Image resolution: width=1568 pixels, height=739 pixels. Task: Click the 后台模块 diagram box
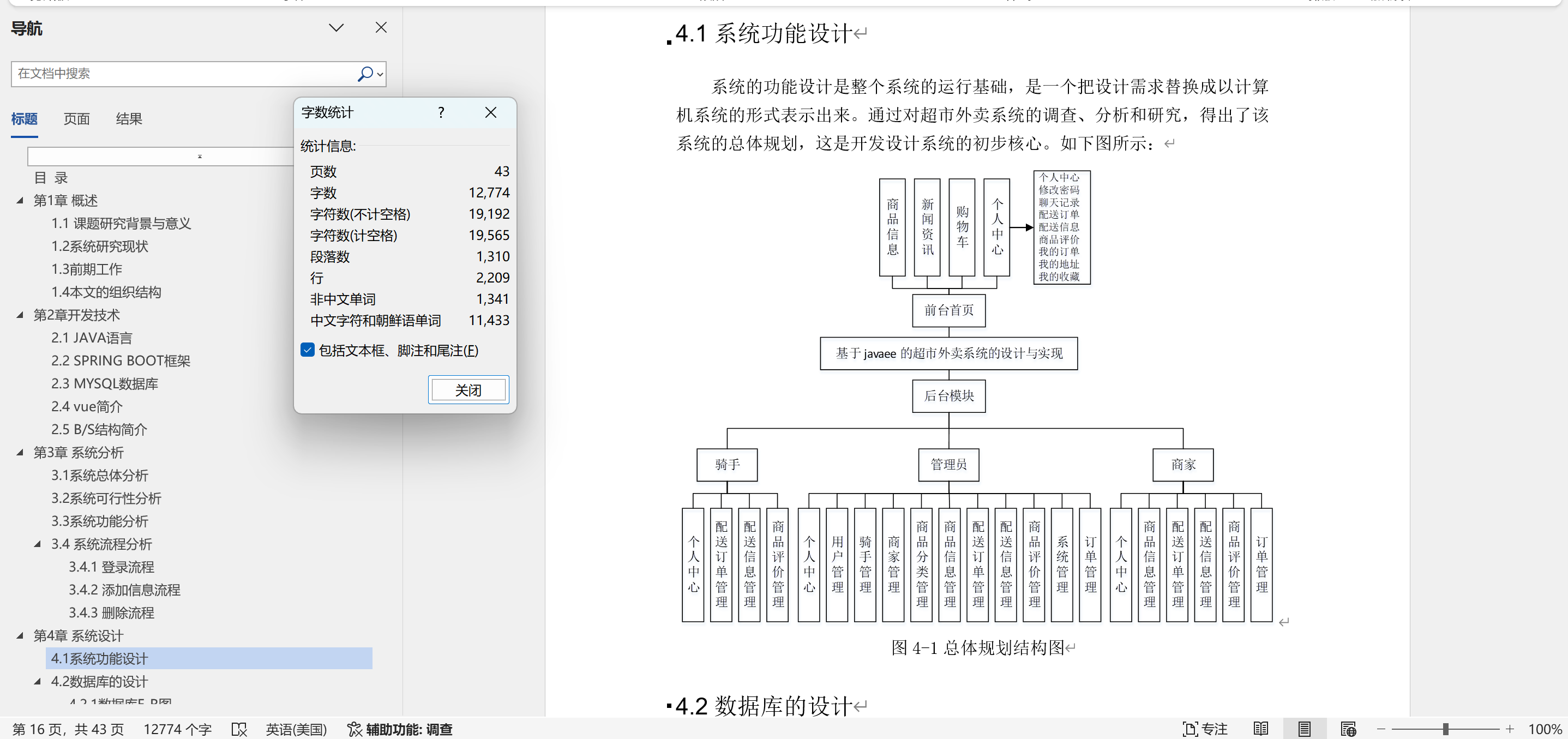(948, 395)
